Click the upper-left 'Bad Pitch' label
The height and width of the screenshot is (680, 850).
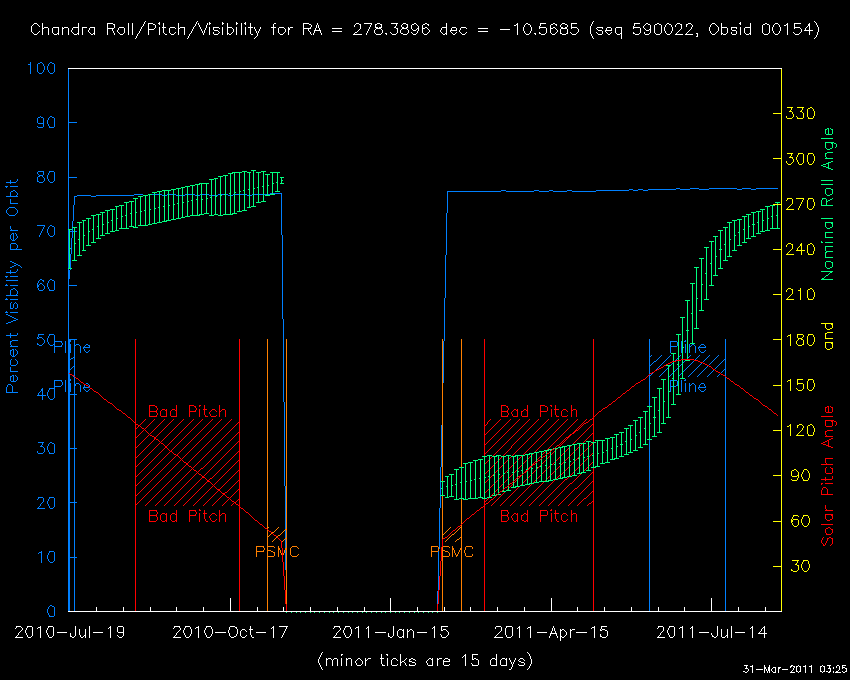(187, 412)
